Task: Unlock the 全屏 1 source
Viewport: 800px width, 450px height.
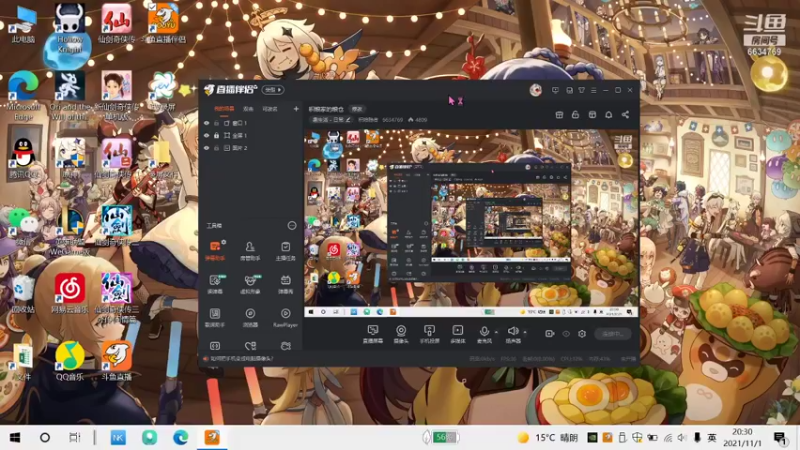Action: pyautogui.click(x=216, y=136)
